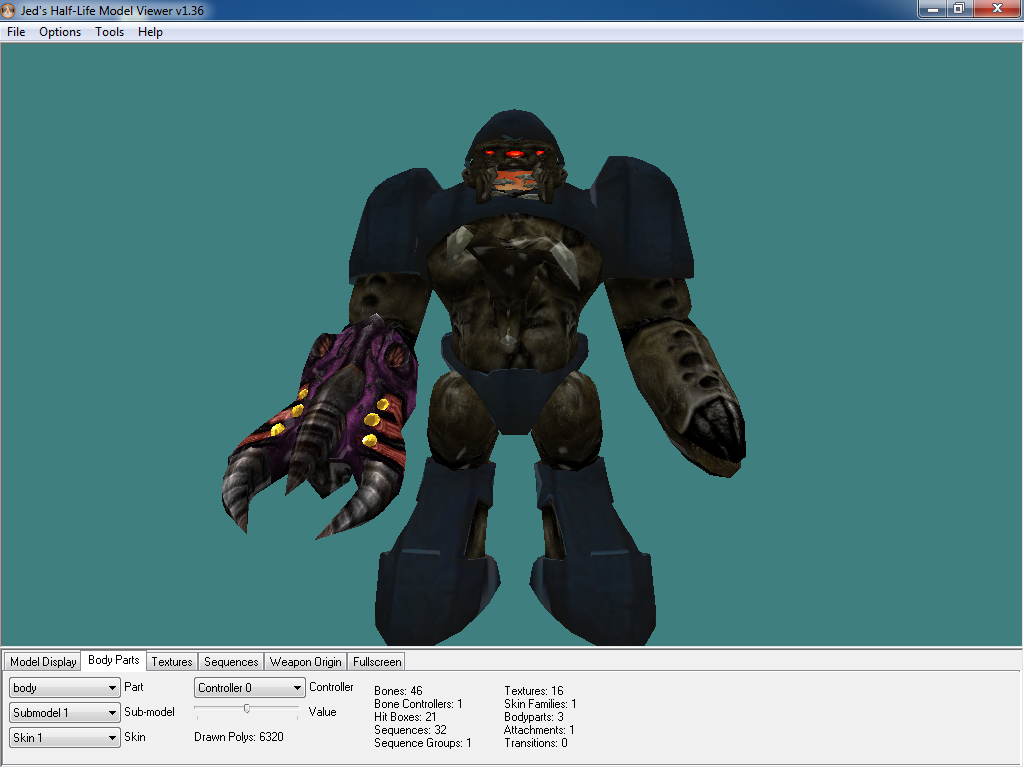The height and width of the screenshot is (768, 1024).
Task: Click the 'Hit Boxes: 21' statistic
Action: point(406,716)
